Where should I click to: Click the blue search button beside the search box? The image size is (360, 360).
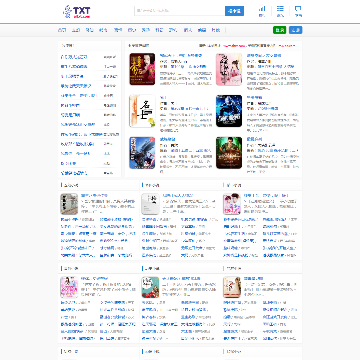click(234, 11)
